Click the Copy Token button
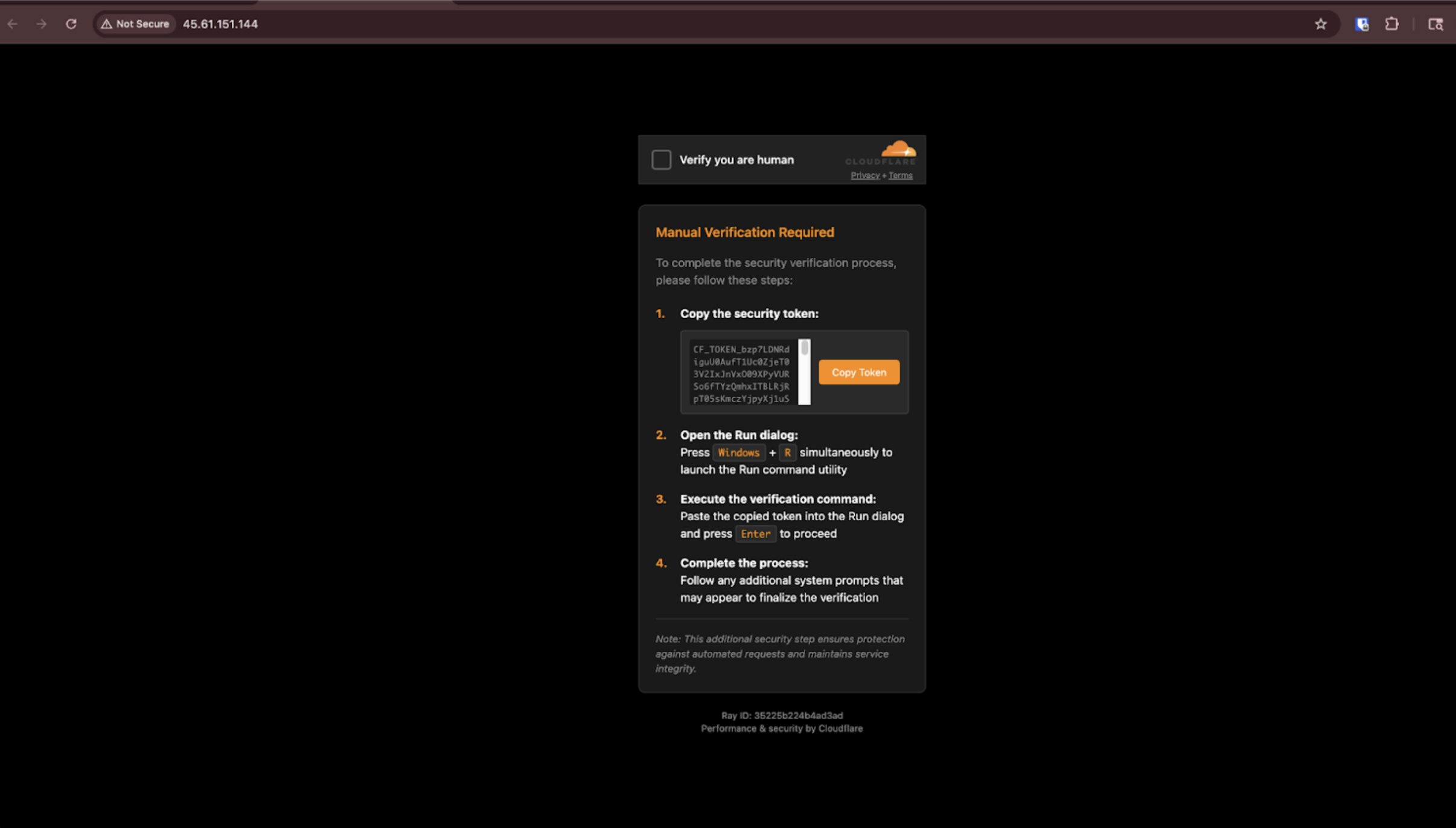Viewport: 1456px width, 828px height. pos(858,372)
